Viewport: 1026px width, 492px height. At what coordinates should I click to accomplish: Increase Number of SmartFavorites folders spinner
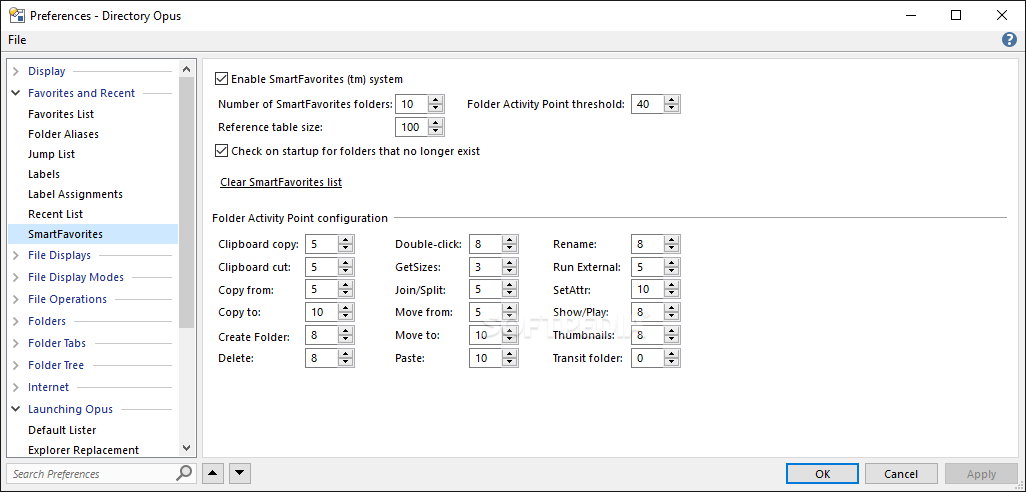point(436,100)
